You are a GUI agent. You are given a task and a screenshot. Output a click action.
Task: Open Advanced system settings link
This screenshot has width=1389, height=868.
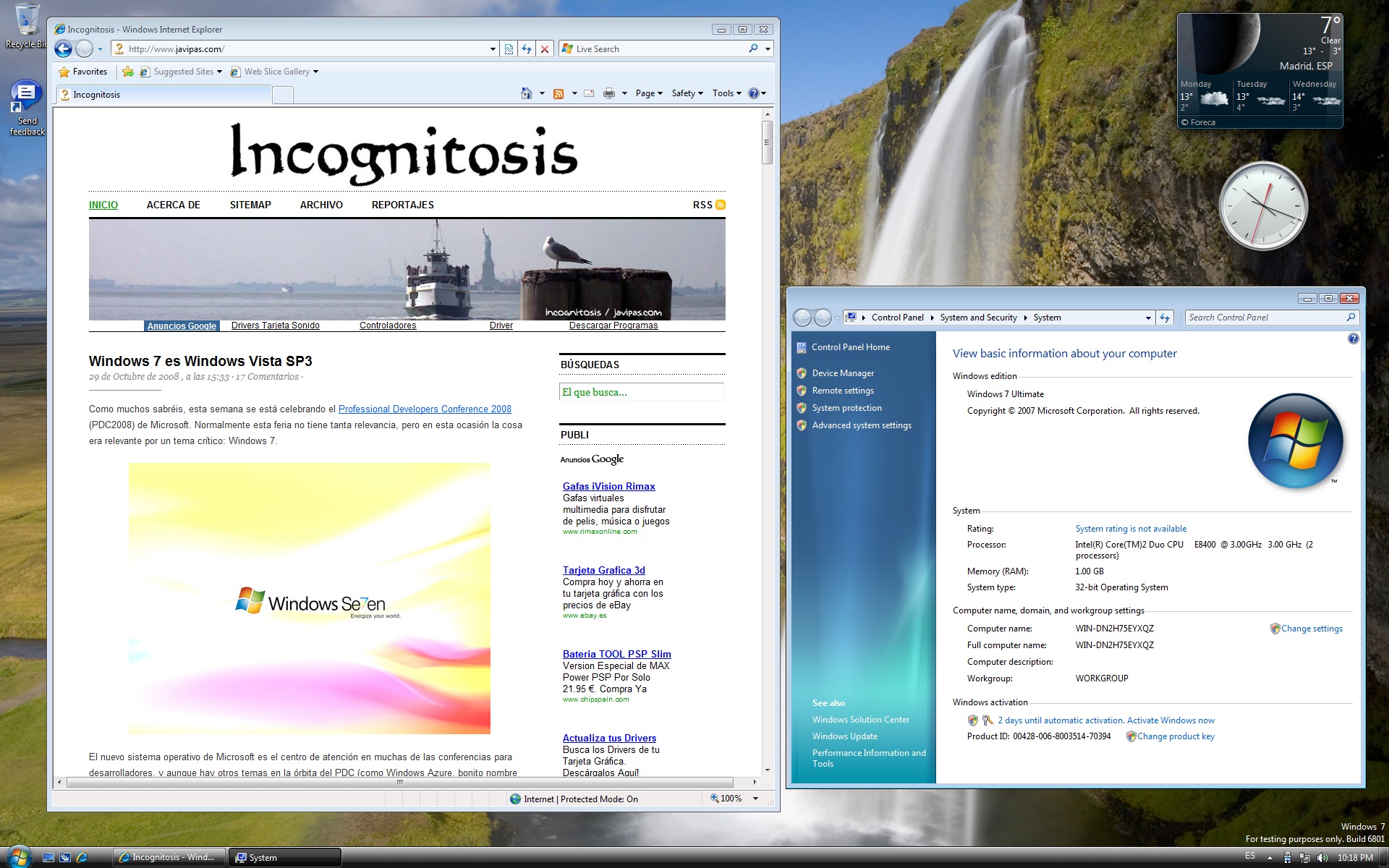click(862, 425)
